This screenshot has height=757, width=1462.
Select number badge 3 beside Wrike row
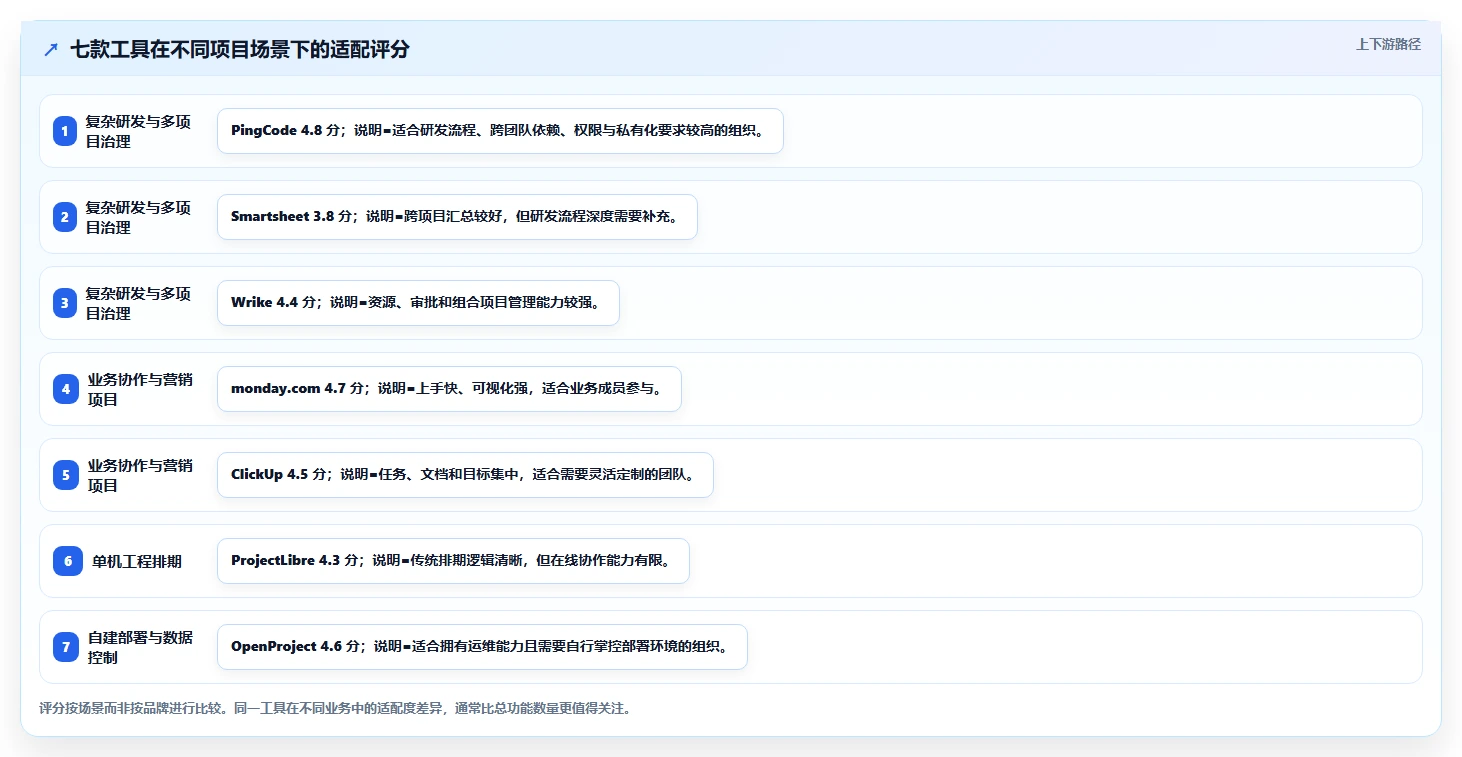65,303
